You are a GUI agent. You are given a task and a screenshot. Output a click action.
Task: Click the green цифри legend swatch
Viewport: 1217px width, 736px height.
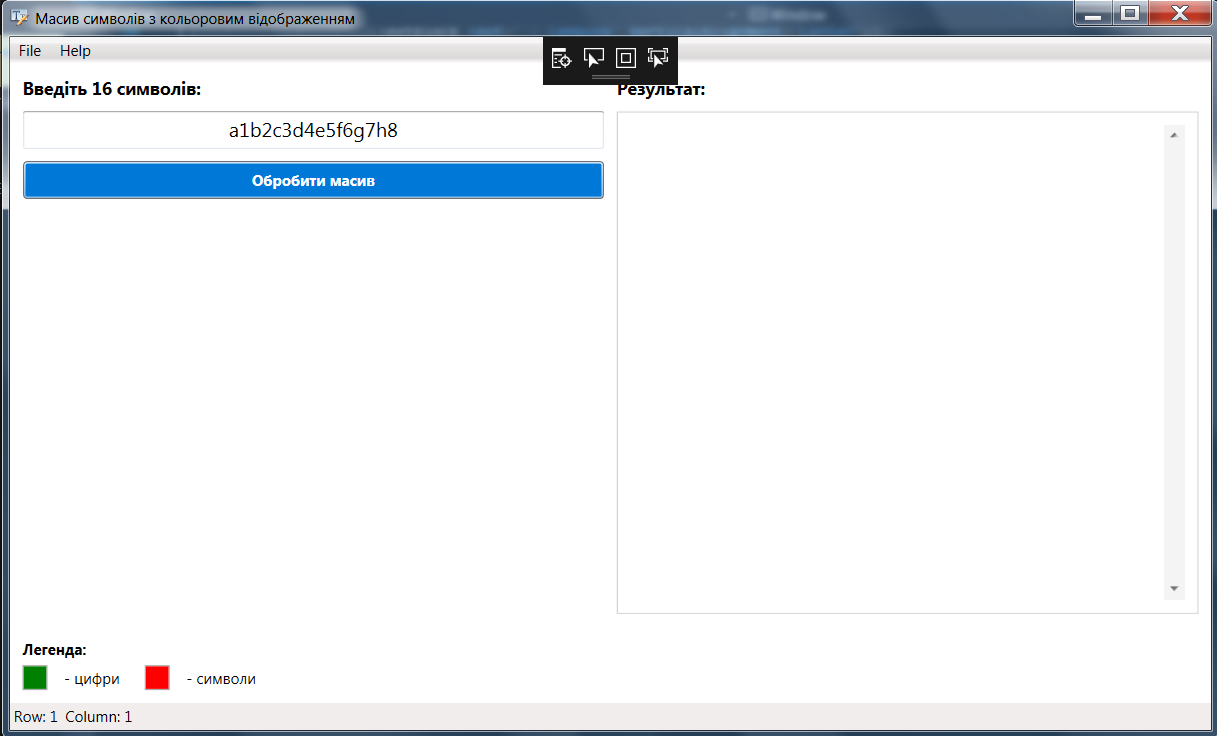point(35,678)
